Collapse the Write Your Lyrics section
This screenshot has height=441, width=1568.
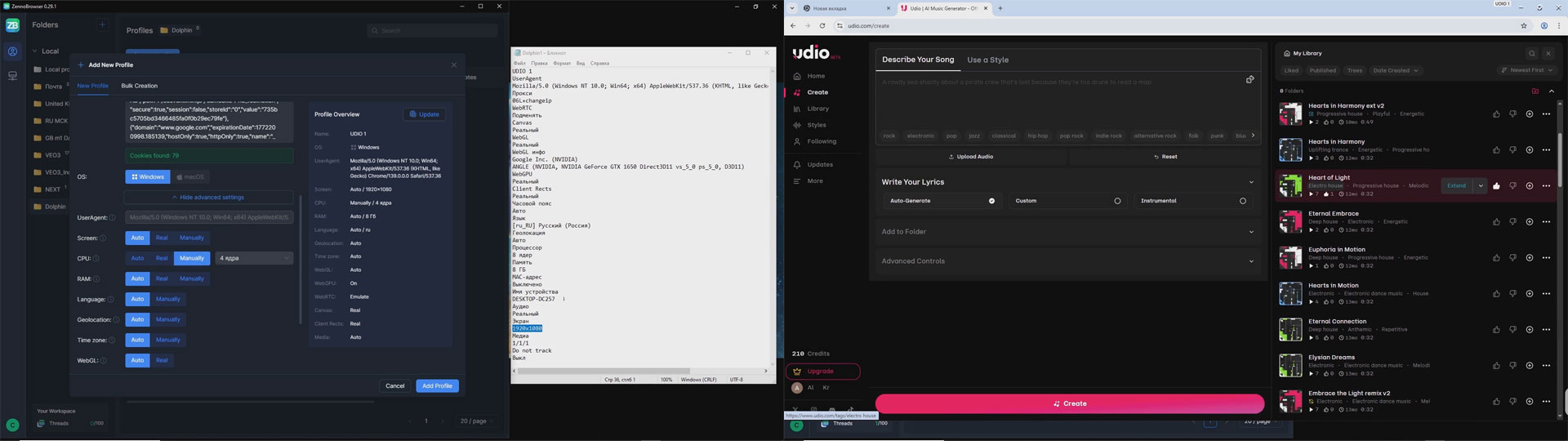[x=1251, y=182]
